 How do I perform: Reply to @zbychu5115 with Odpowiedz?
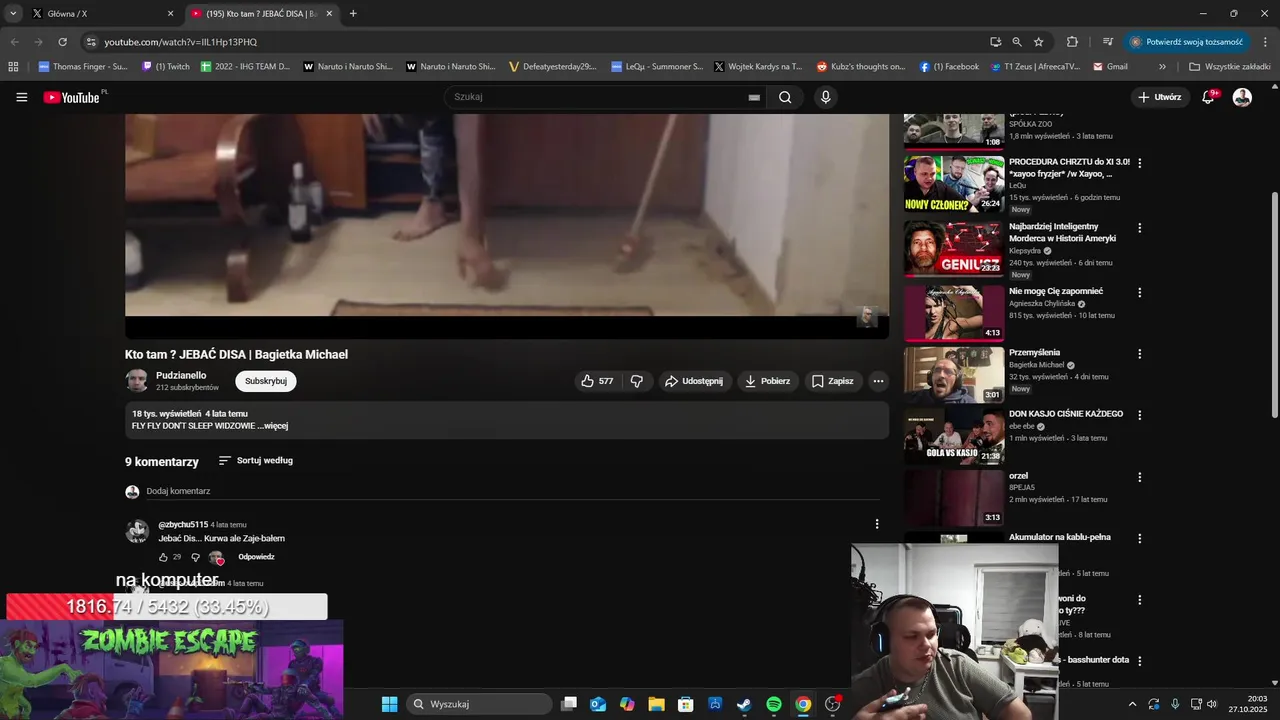[256, 557]
